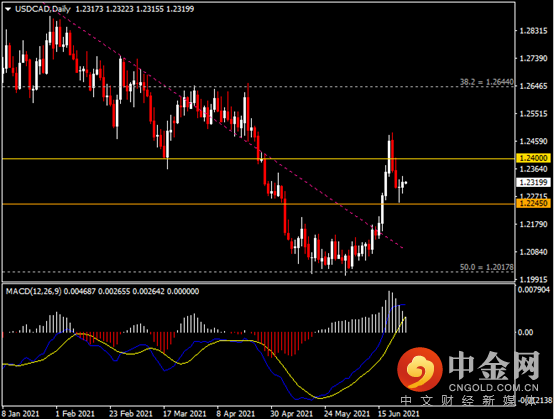Screen dimensions: 554x419
Task: Click the 50.0 = 1.20178 Fibonacci label
Action: pos(487,267)
